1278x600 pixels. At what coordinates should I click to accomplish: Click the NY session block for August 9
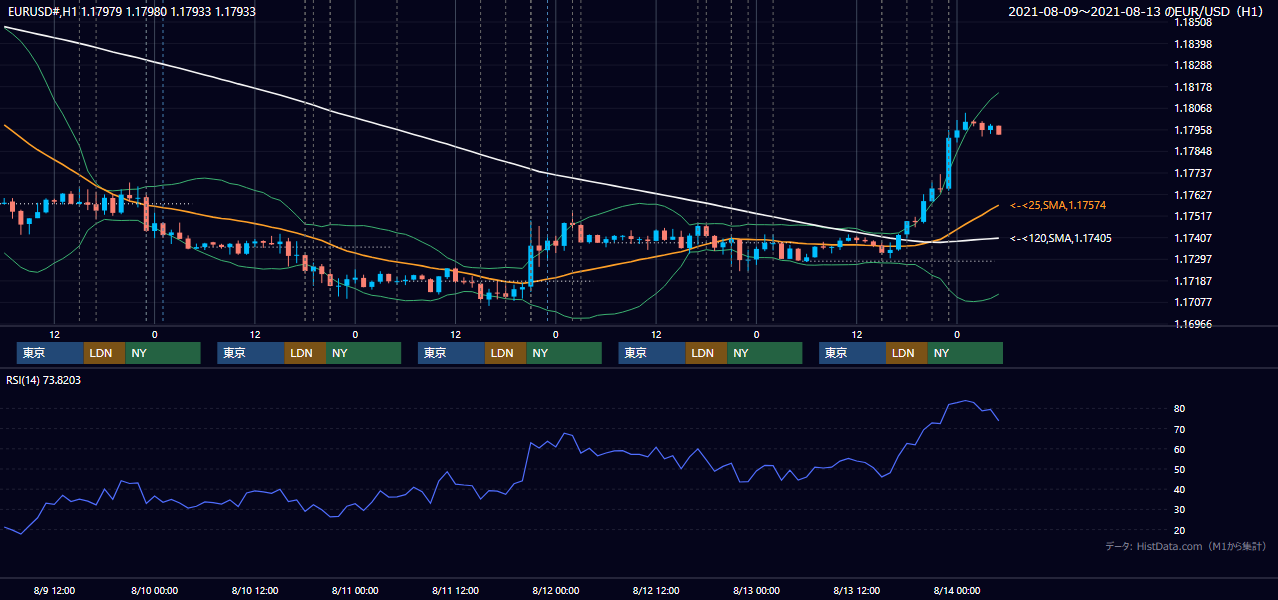point(163,353)
